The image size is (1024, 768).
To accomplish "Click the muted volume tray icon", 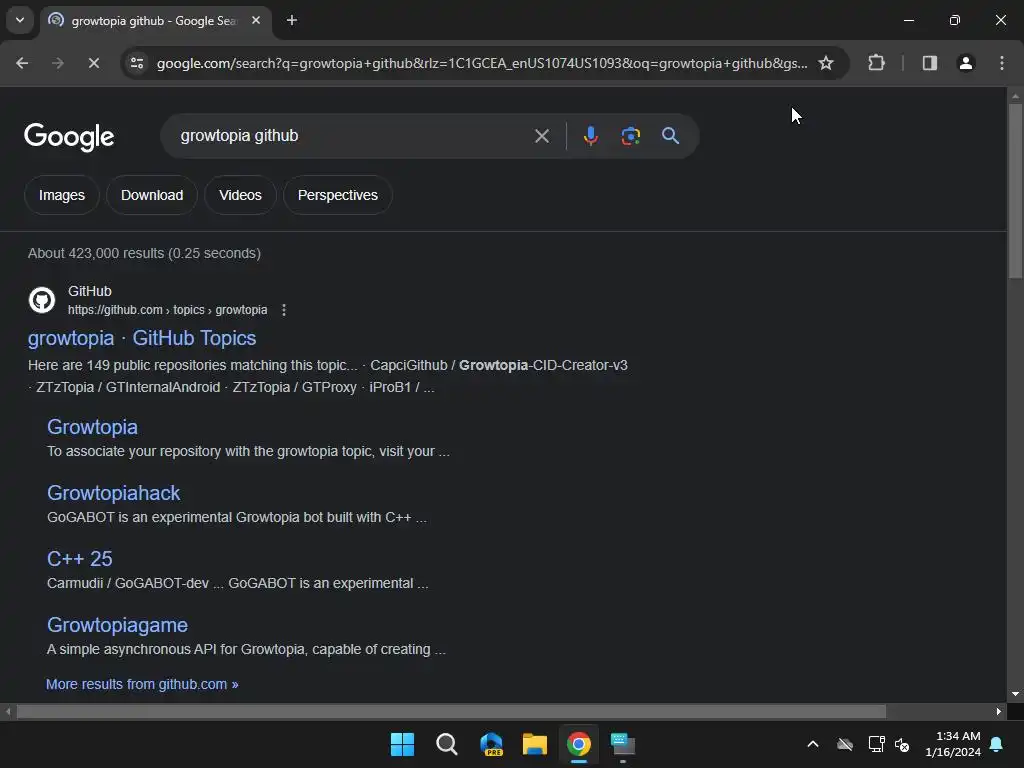I will pyautogui.click(x=903, y=744).
